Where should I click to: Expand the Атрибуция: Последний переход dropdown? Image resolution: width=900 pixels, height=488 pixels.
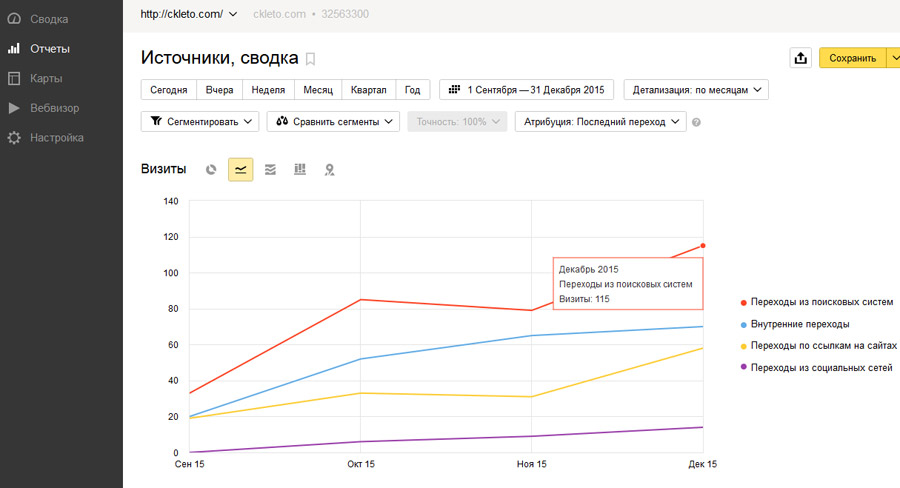tap(600, 122)
